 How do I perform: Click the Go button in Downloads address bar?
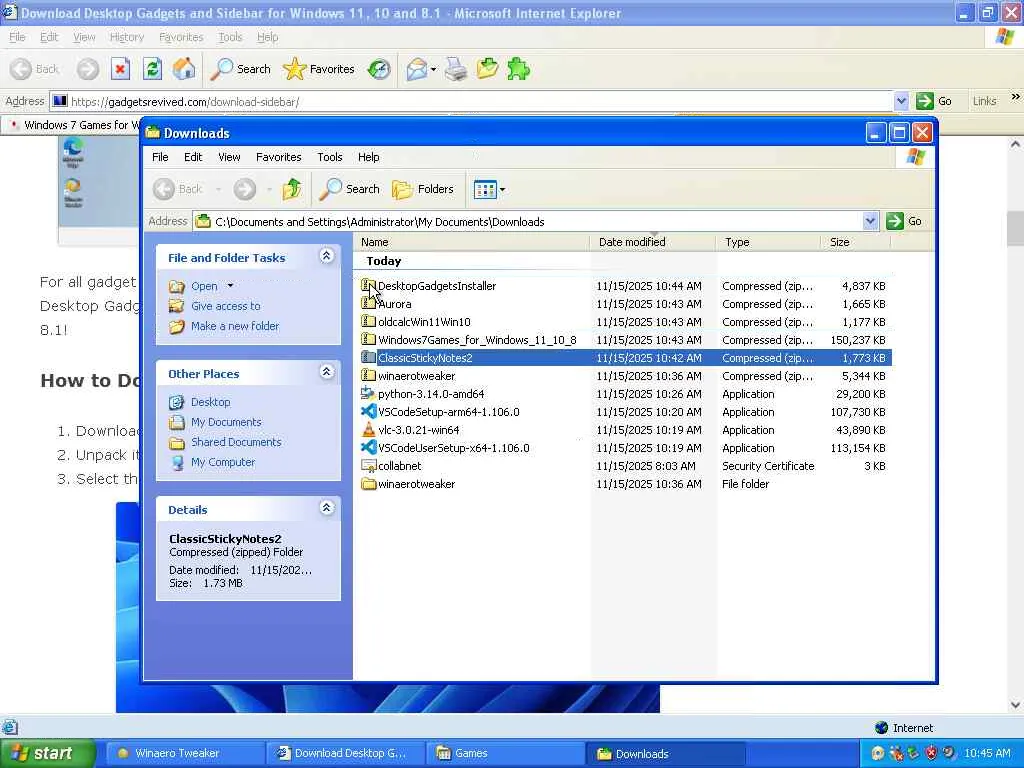pos(904,221)
